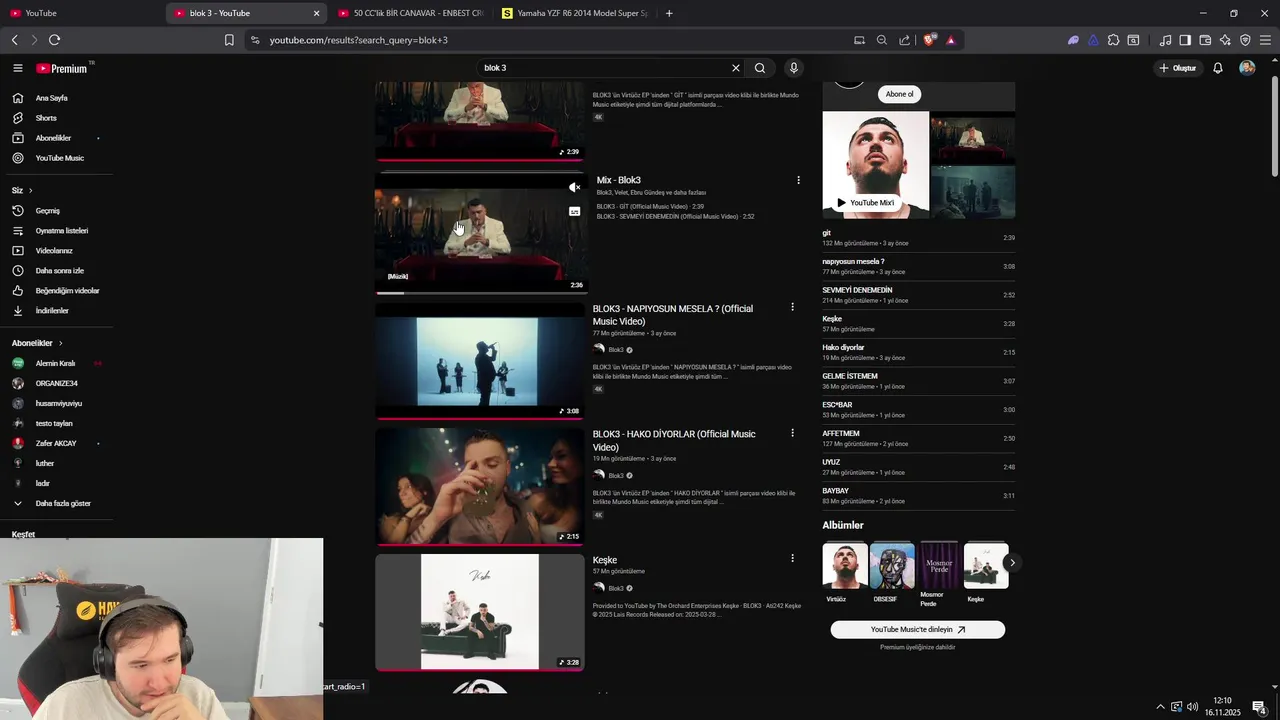Open the account avatar menu
Screen dimensions: 1280x720
[1247, 68]
